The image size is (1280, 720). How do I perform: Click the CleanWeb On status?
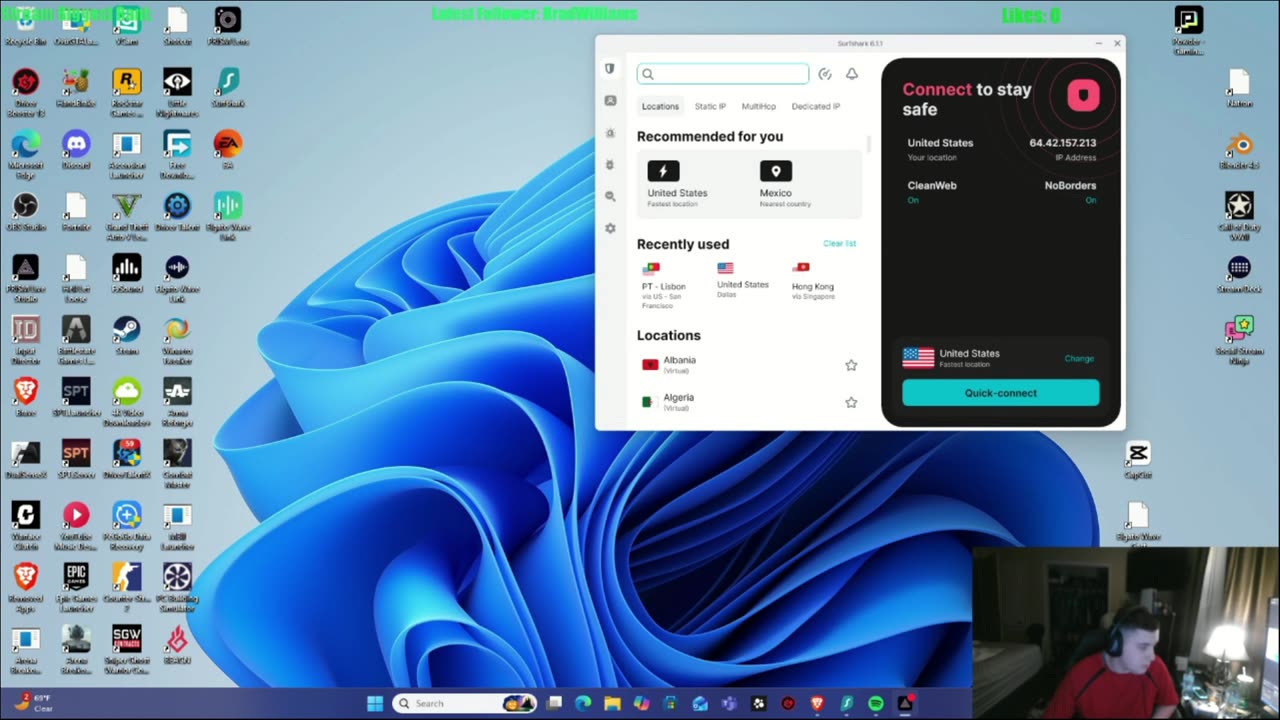[913, 200]
